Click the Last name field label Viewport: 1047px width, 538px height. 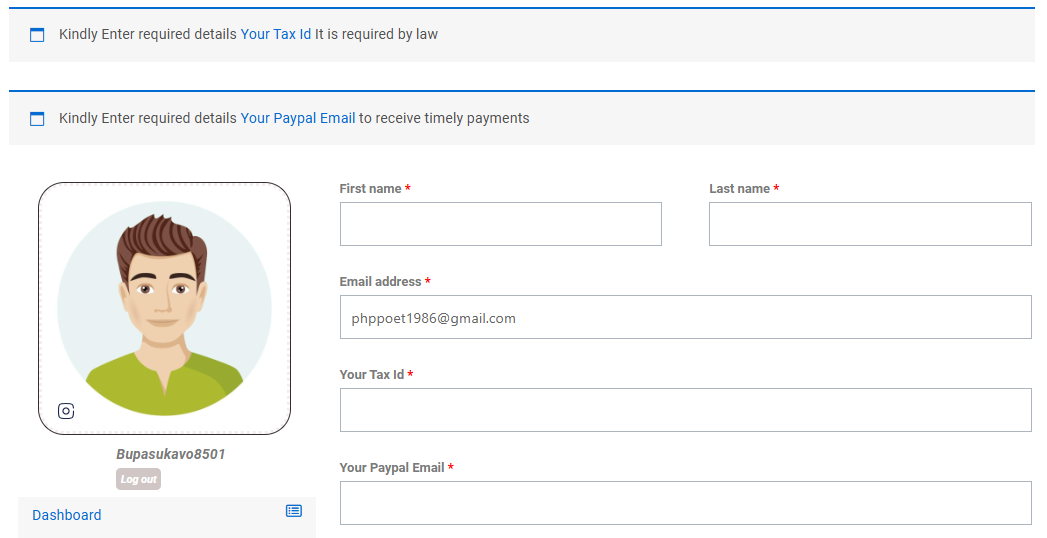(x=739, y=189)
